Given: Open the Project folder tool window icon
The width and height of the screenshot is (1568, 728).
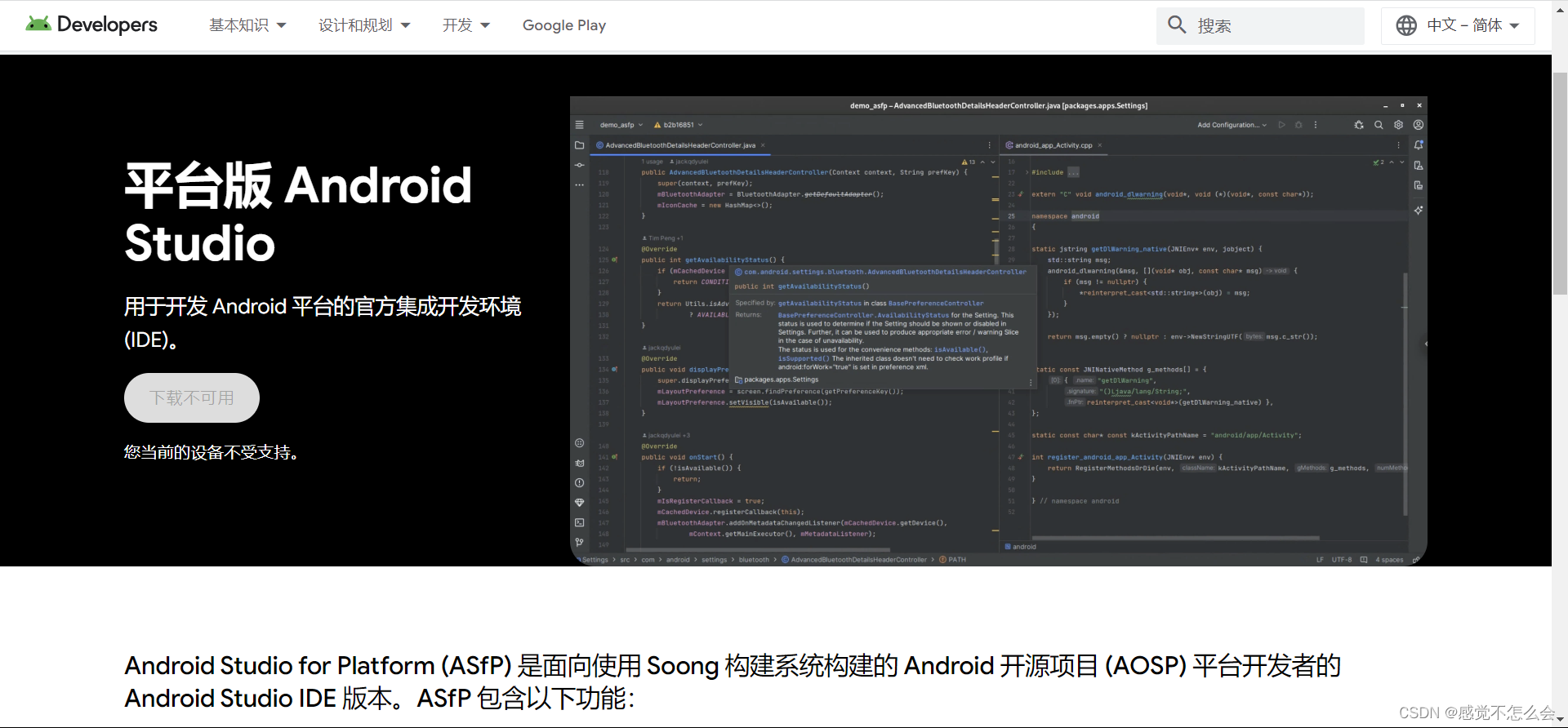Looking at the screenshot, I should point(579,145).
